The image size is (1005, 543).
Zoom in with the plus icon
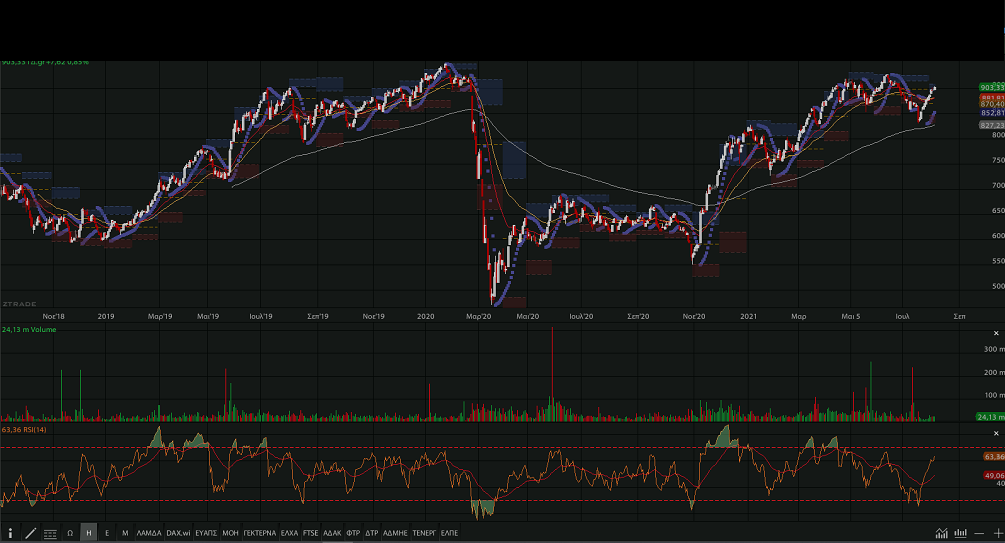pyautogui.click(x=997, y=534)
